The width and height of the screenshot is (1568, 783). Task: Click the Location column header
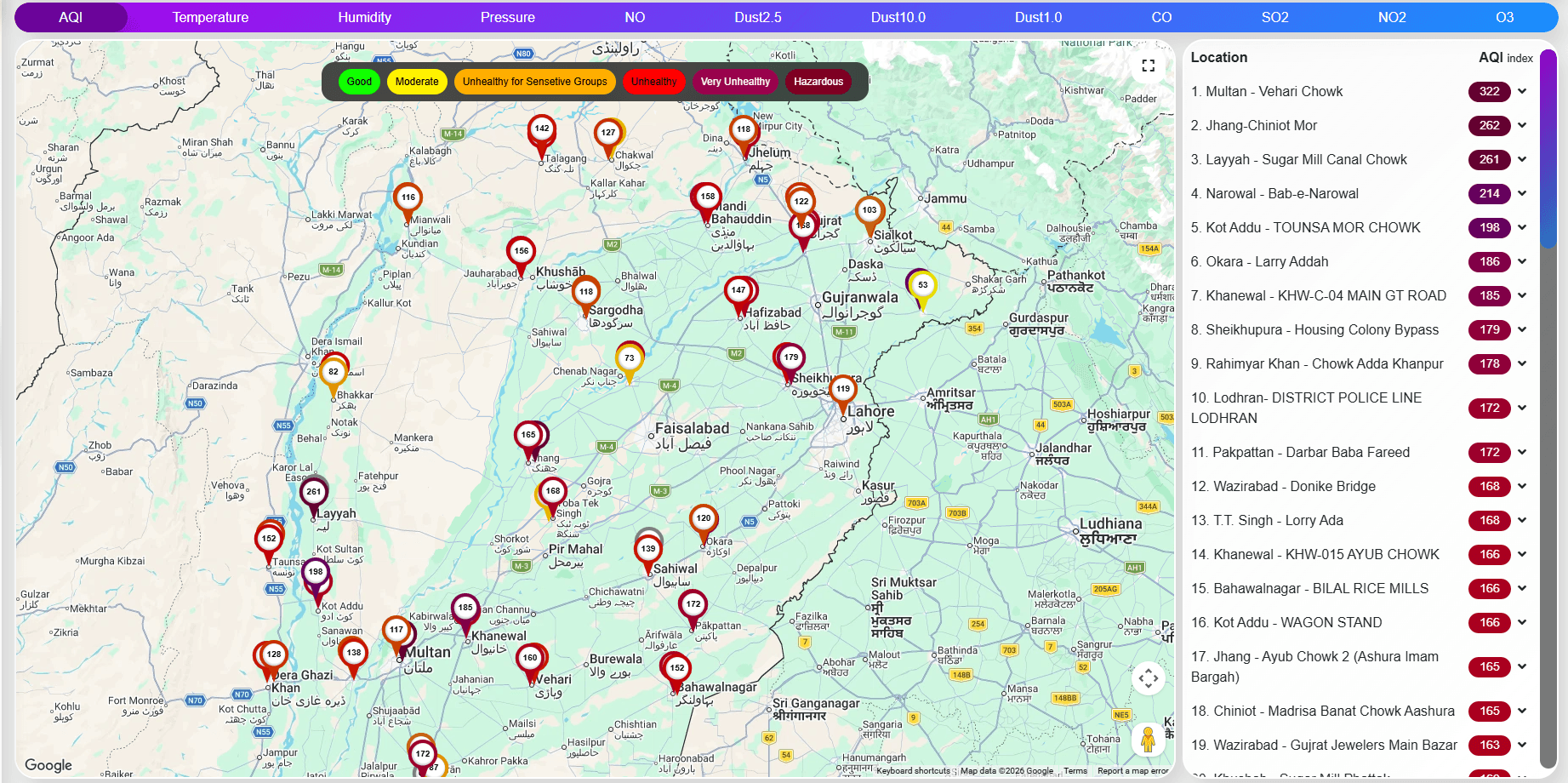1218,57
